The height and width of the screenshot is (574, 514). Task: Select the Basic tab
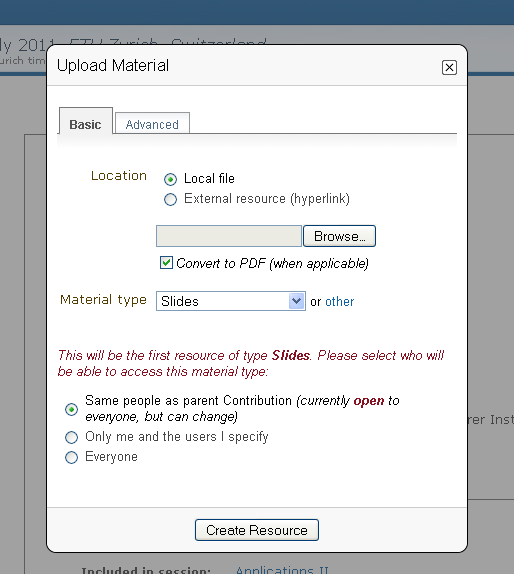pyautogui.click(x=86, y=123)
